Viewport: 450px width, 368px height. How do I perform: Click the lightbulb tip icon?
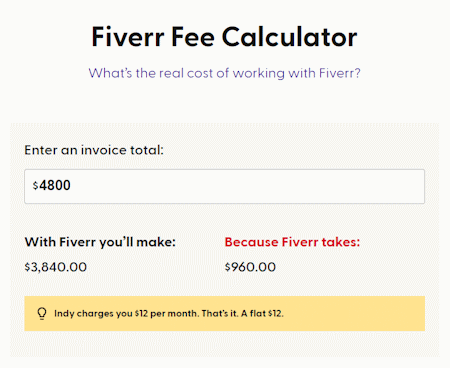click(42, 314)
